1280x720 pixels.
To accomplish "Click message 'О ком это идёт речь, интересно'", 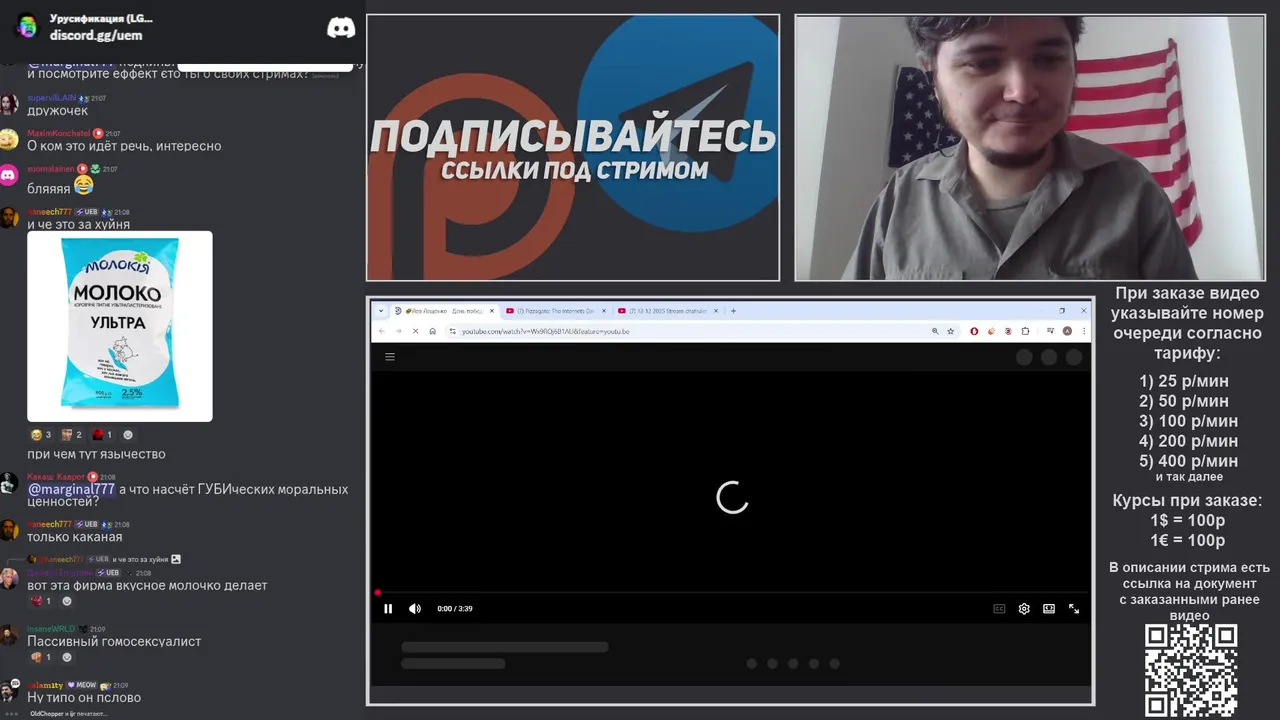I will (x=124, y=146).
